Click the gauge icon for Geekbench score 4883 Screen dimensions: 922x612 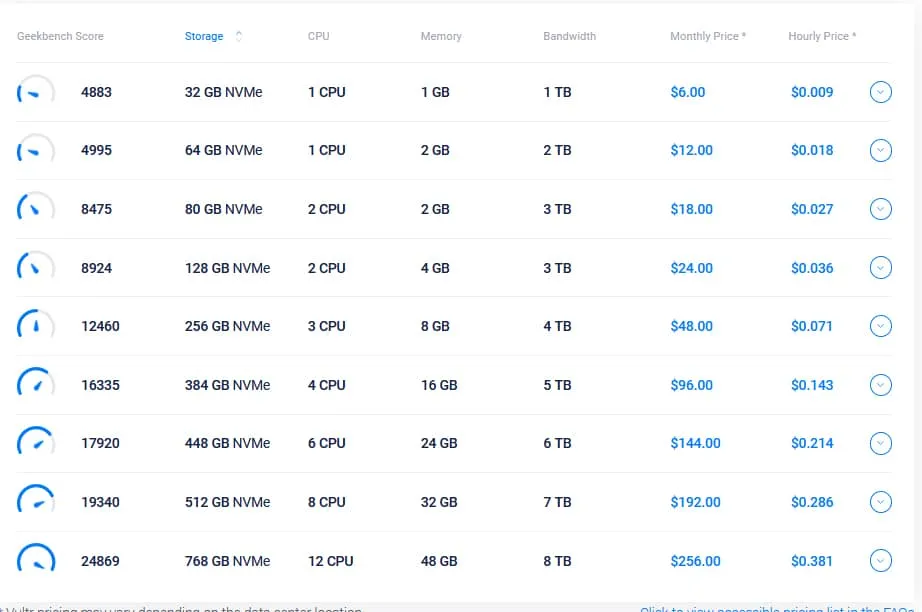36,92
